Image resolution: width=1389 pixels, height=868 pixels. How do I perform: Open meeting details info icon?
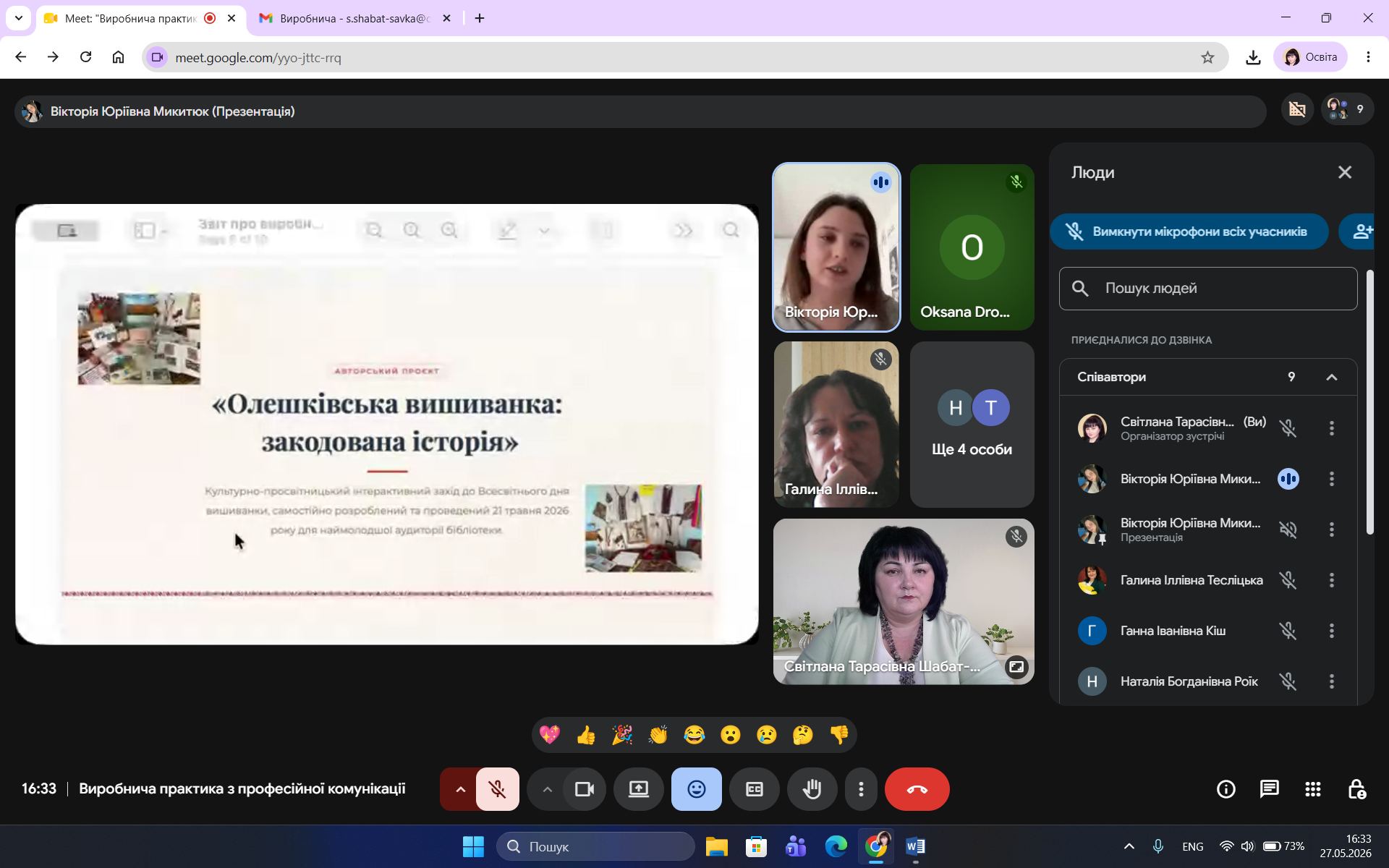[x=1226, y=789]
